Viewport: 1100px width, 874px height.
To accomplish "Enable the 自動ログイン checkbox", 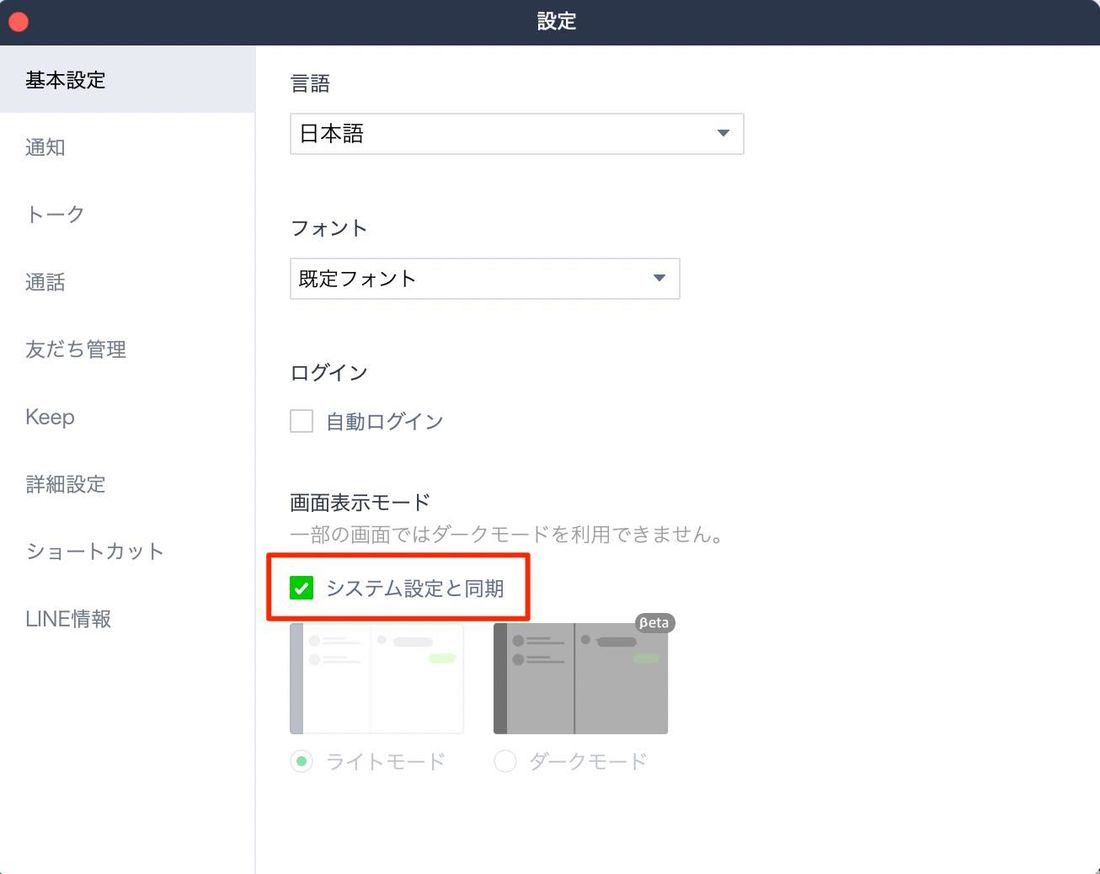I will point(302,421).
